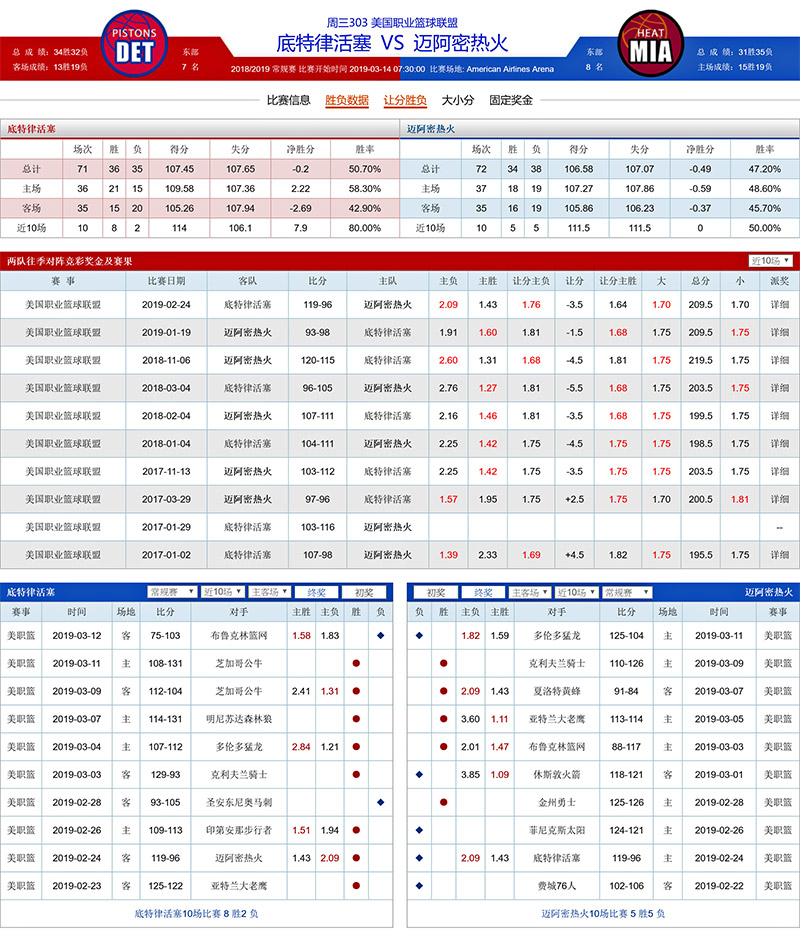Click Pistons 客场 净胜分 -2.69
This screenshot has width=800, height=939.
click(x=301, y=208)
